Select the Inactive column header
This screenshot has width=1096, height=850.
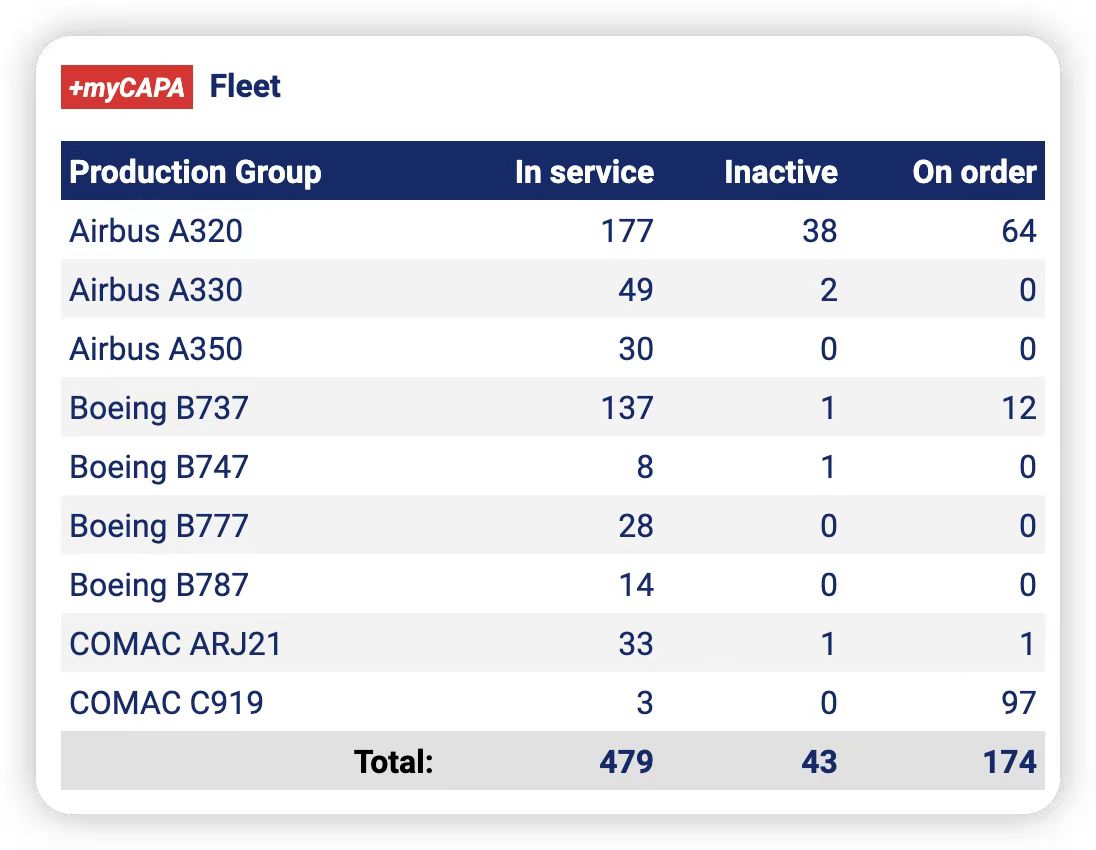[x=780, y=172]
